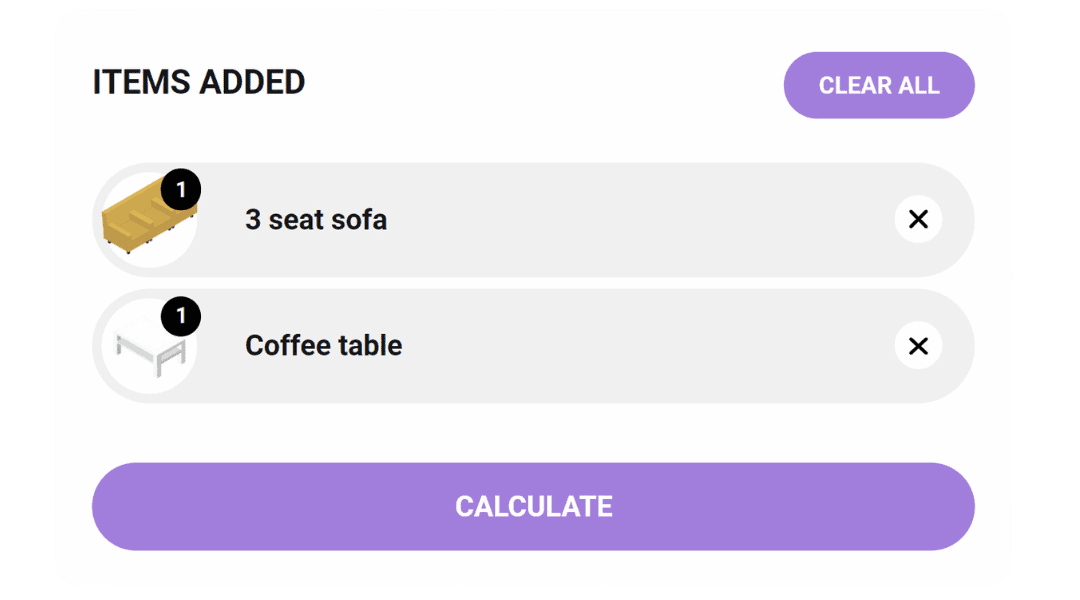Click the black circle showing 1 above the table
The height and width of the screenshot is (600, 1080).
pos(181,316)
